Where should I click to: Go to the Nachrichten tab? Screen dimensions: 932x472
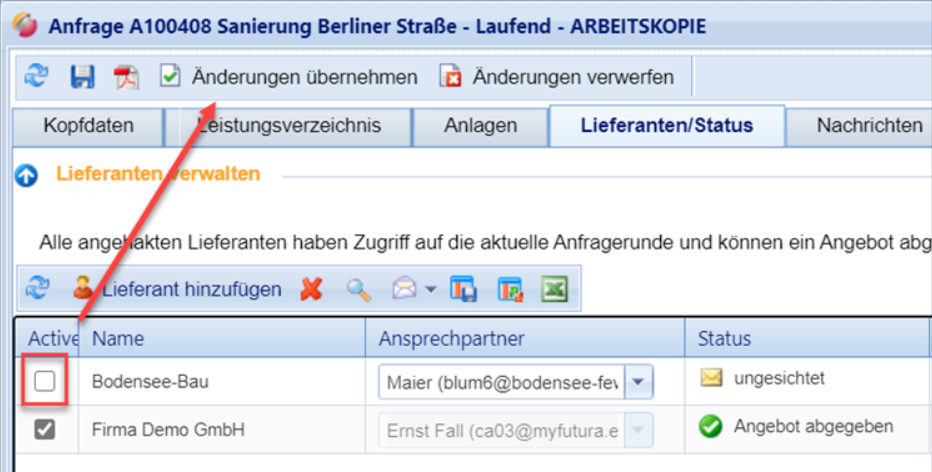coord(868,126)
